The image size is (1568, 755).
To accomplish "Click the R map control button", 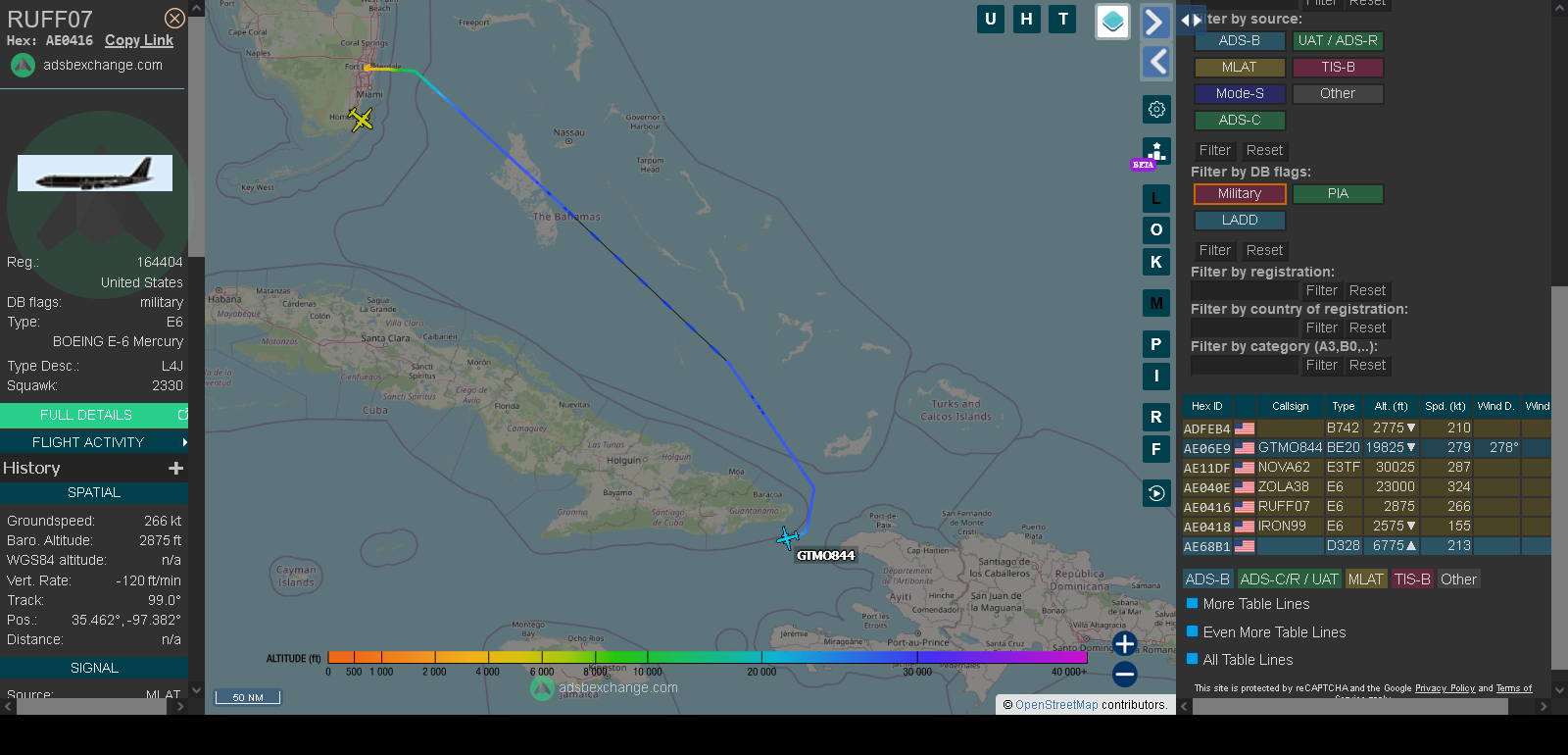I will 1156,417.
